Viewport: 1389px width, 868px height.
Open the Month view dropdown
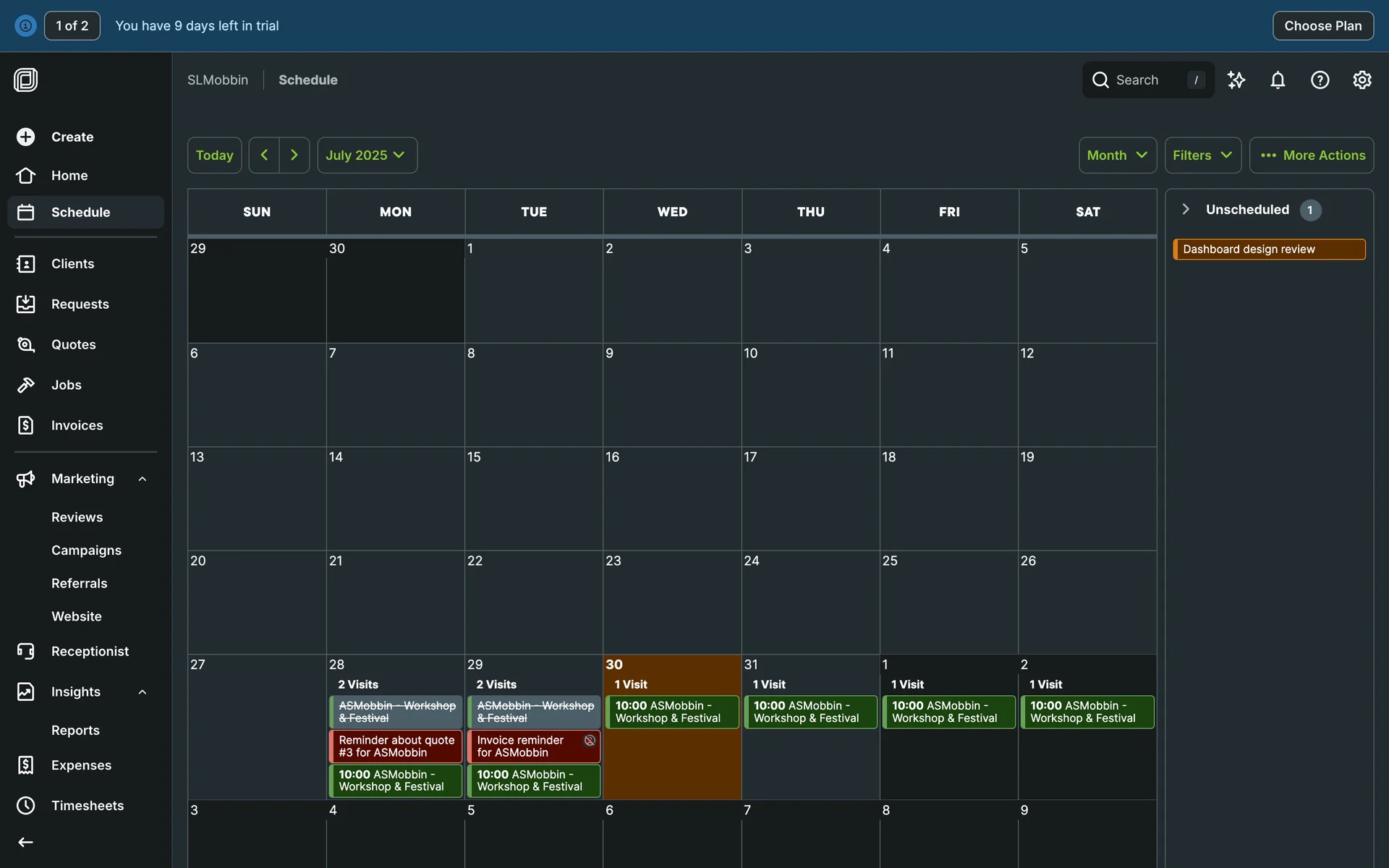click(1117, 155)
